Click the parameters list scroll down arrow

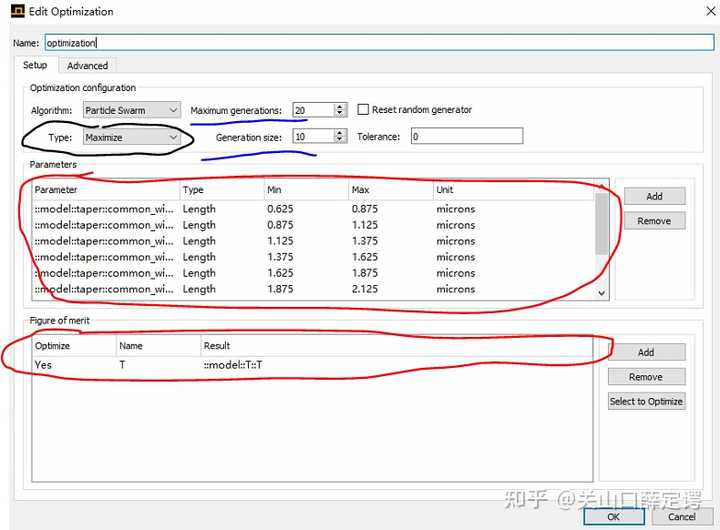[602, 293]
